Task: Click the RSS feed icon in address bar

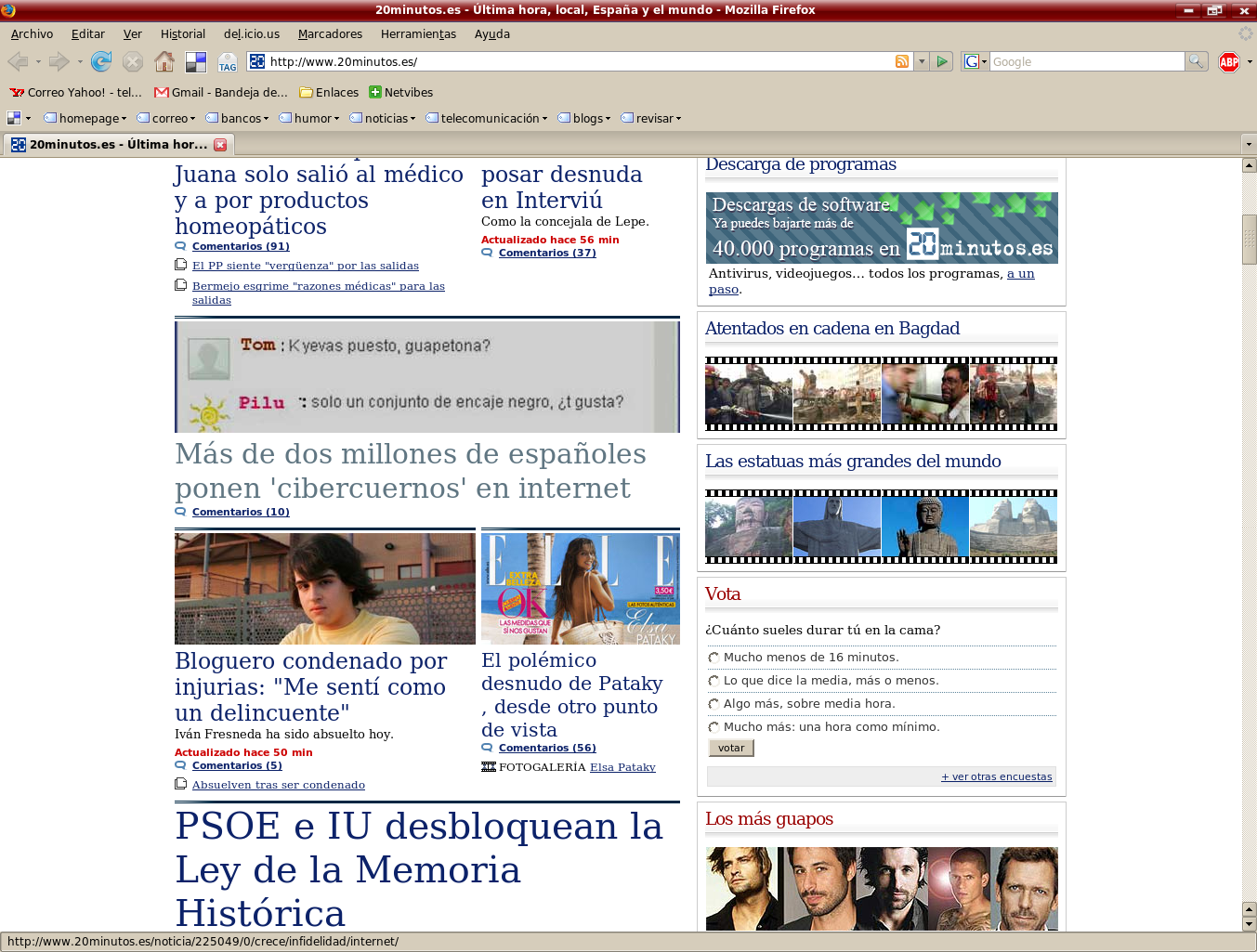Action: pos(901,62)
